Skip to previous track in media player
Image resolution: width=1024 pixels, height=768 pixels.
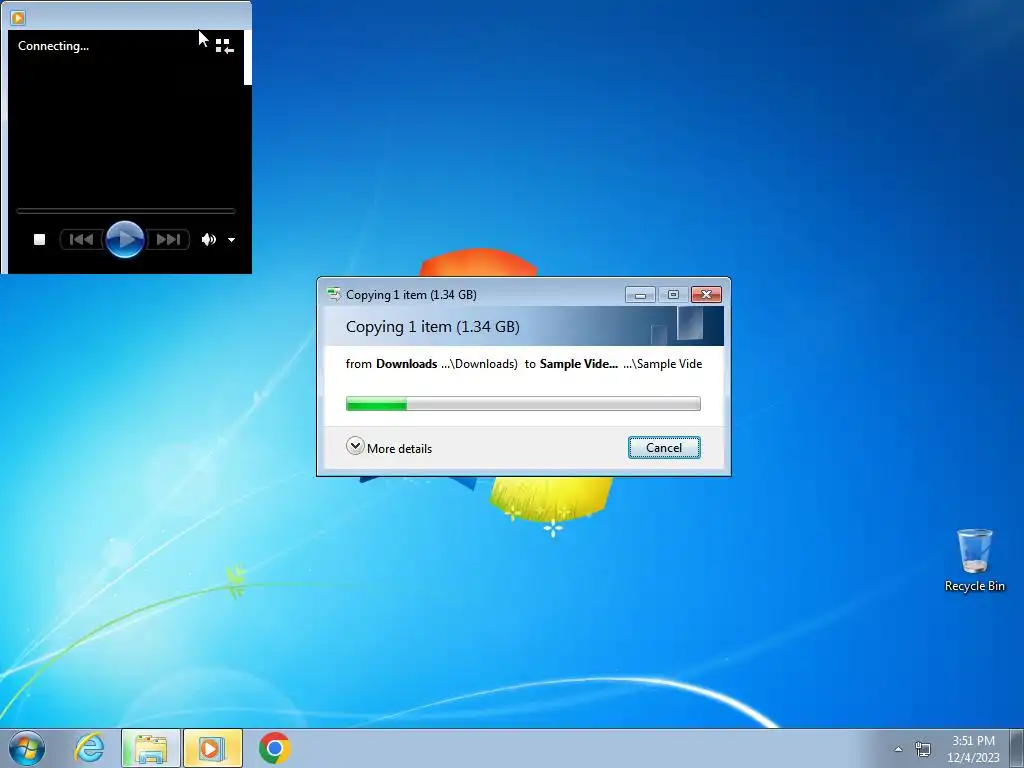pyautogui.click(x=81, y=240)
